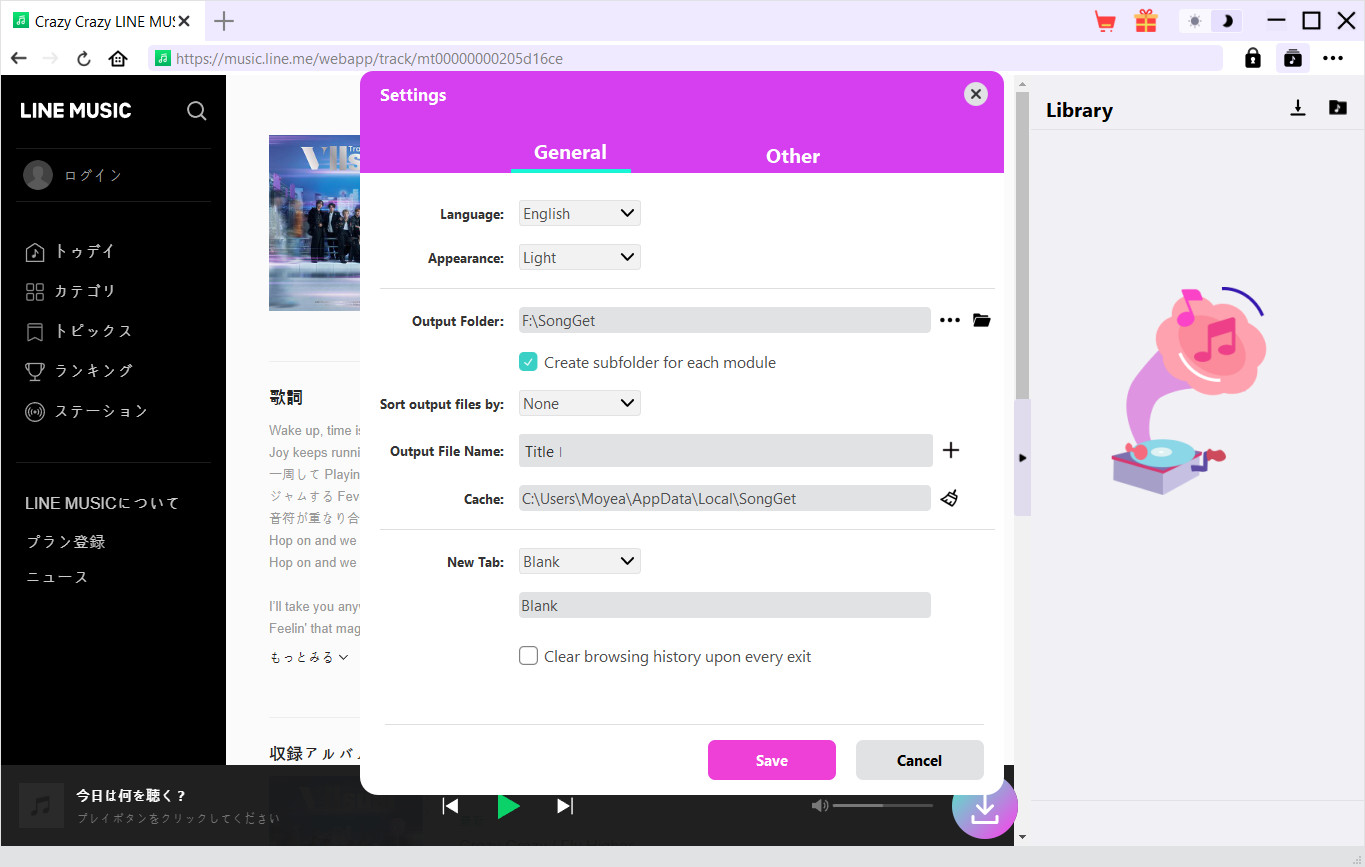Adjust the player volume slider
This screenshot has height=867, width=1365.
pos(883,805)
